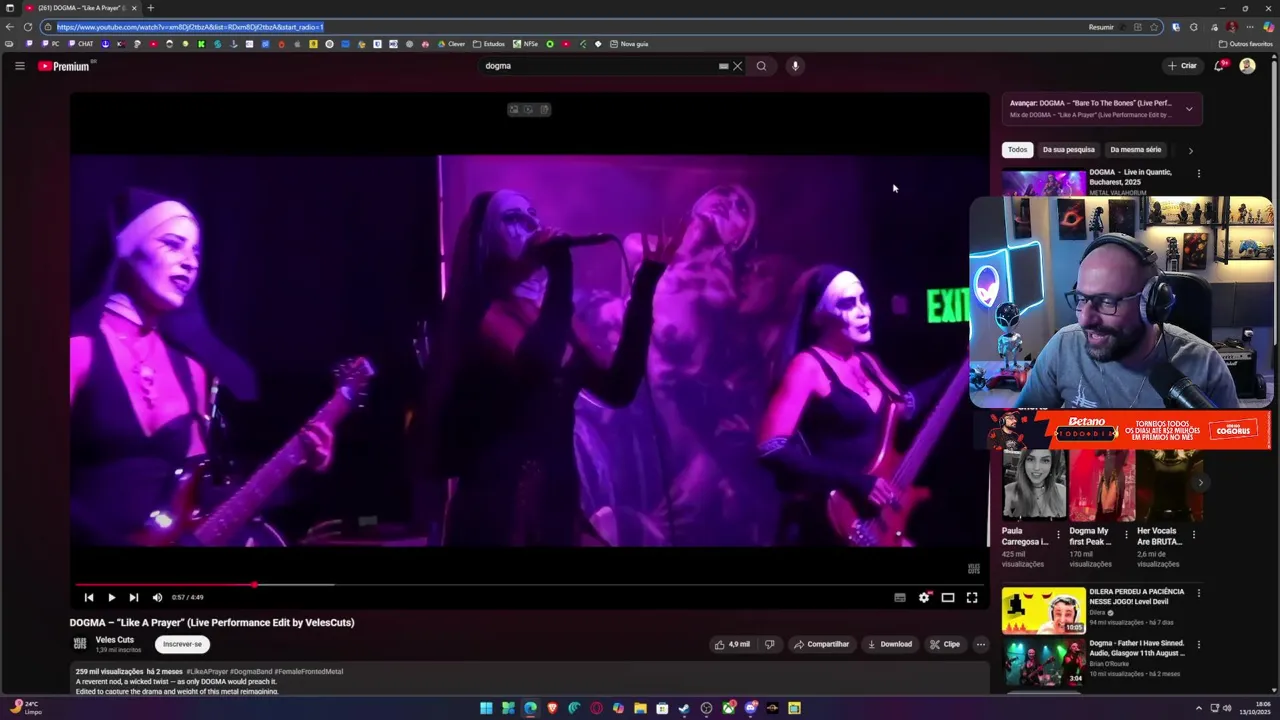This screenshot has width=1280, height=720.
Task: Open the Veles Cuts channel avatar
Action: (x=80, y=644)
